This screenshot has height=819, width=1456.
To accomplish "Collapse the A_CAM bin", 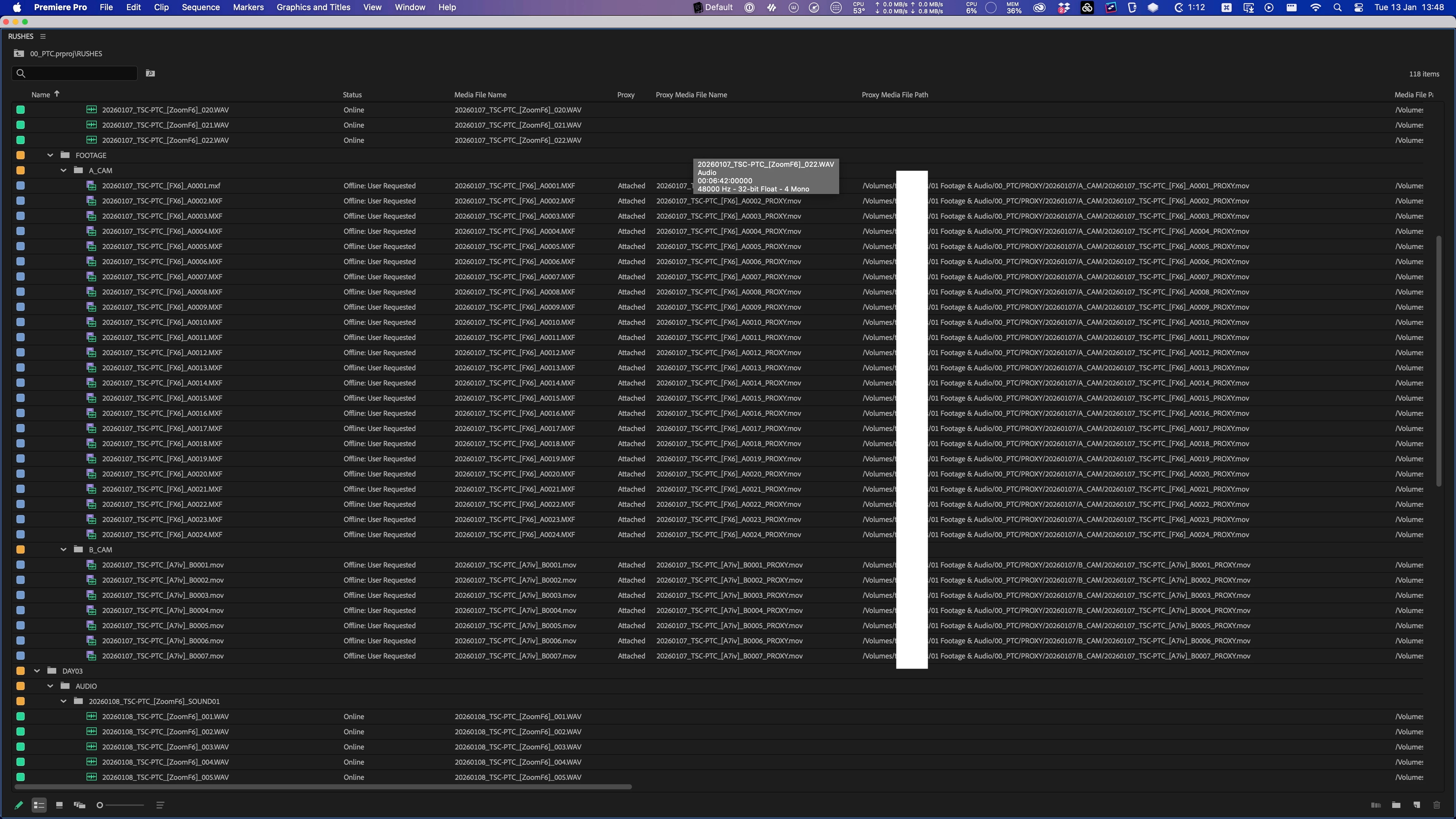I will 63,170.
